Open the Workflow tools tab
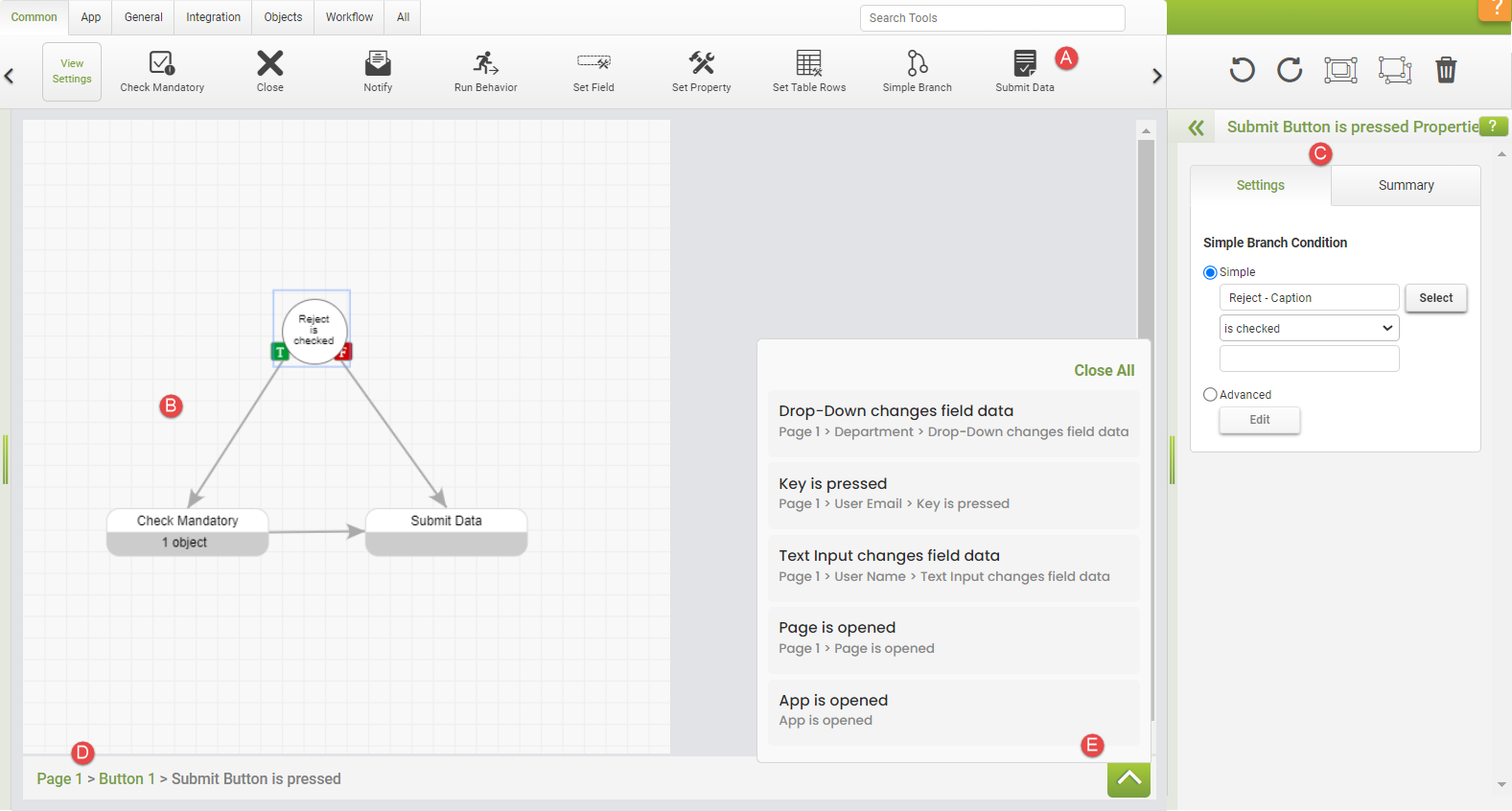Image resolution: width=1512 pixels, height=811 pixels. (349, 17)
